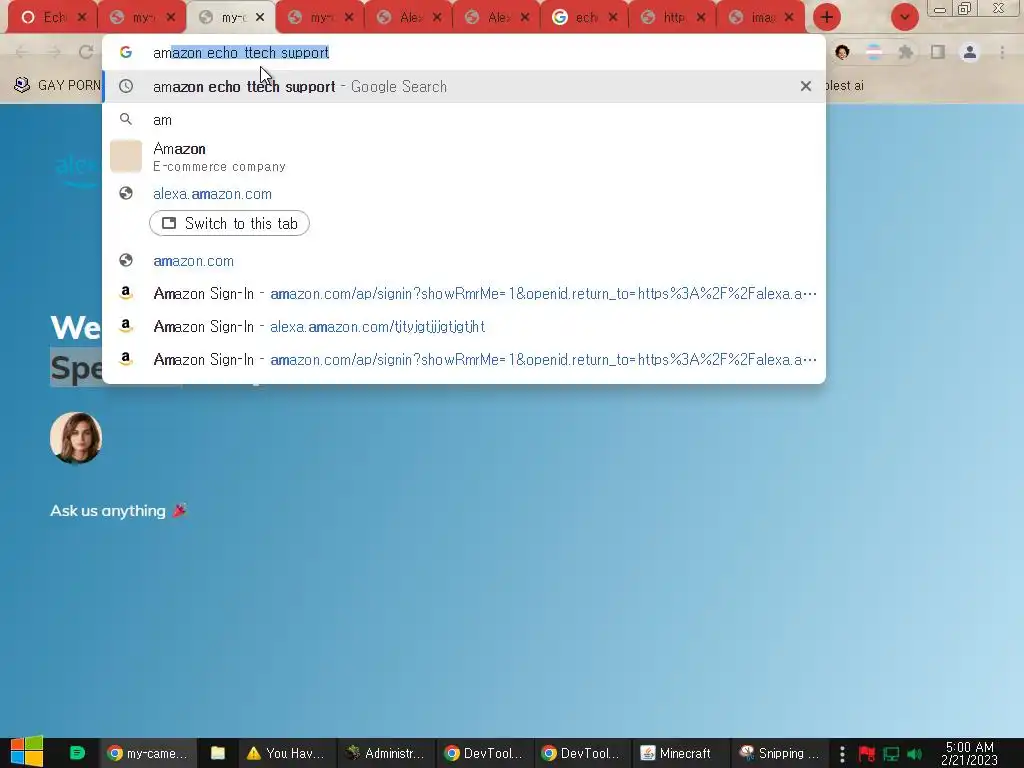1024x768 pixels.
Task: Open the clock showing 5:00 AM
Action: (969, 753)
